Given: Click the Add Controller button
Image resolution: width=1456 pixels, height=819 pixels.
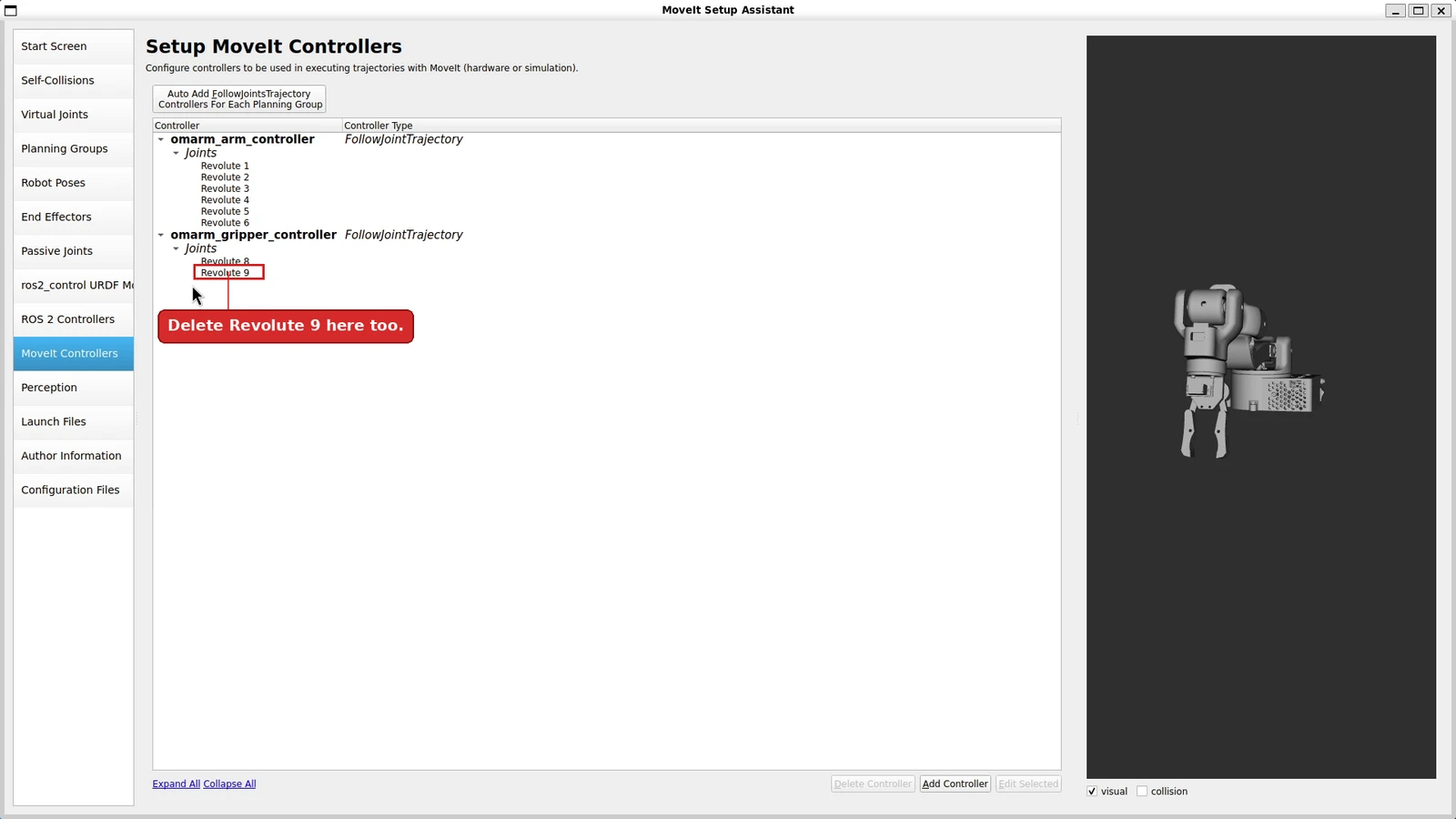Looking at the screenshot, I should tap(955, 784).
